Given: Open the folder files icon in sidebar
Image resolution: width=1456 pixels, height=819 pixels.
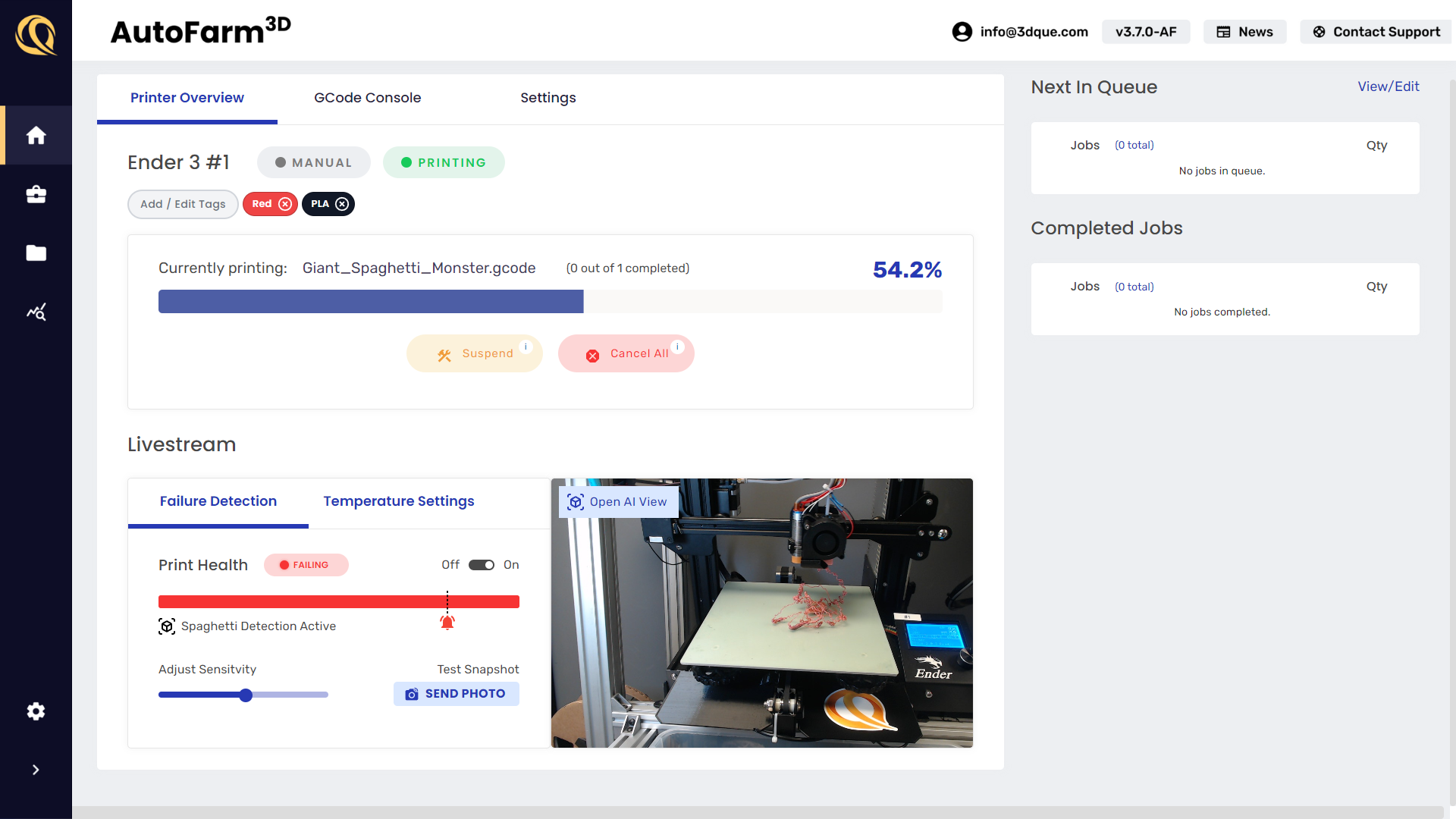Looking at the screenshot, I should (x=36, y=253).
